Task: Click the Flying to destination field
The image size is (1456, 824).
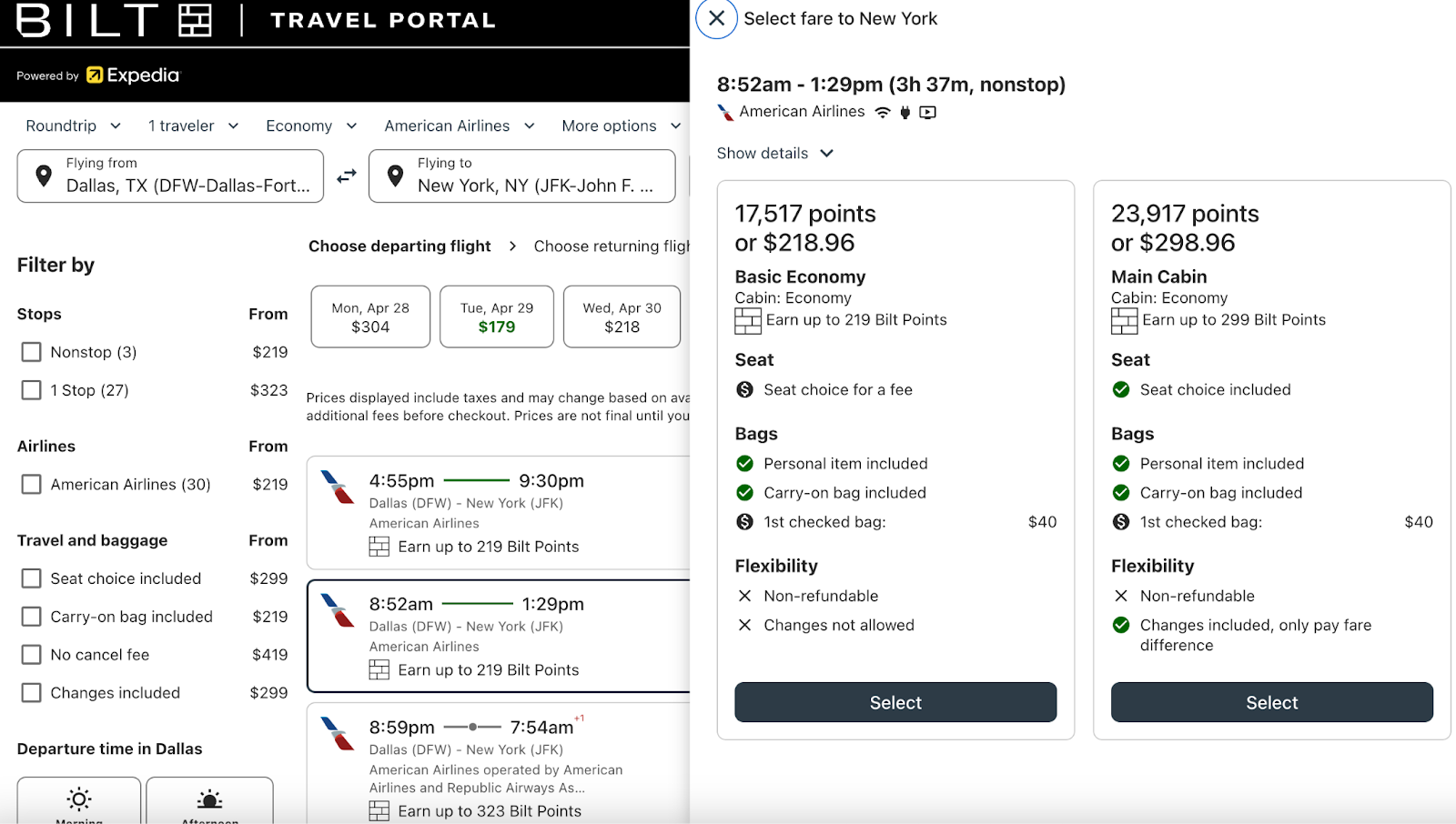Action: [522, 176]
